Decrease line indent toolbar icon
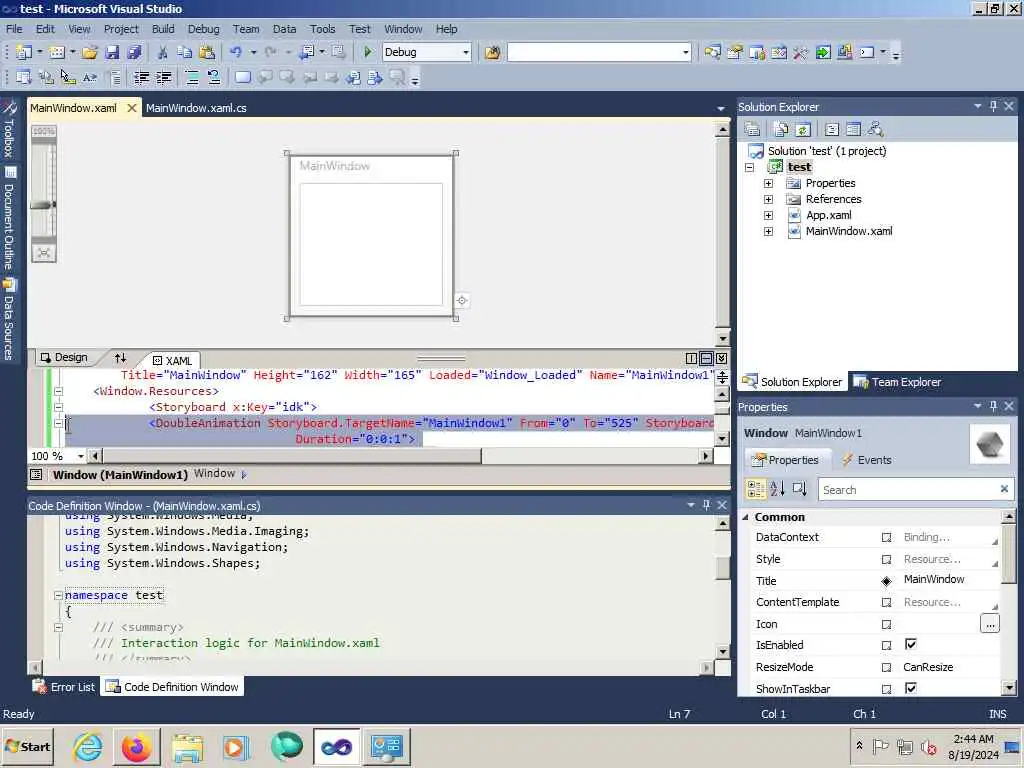This screenshot has width=1024, height=768. pos(141,78)
